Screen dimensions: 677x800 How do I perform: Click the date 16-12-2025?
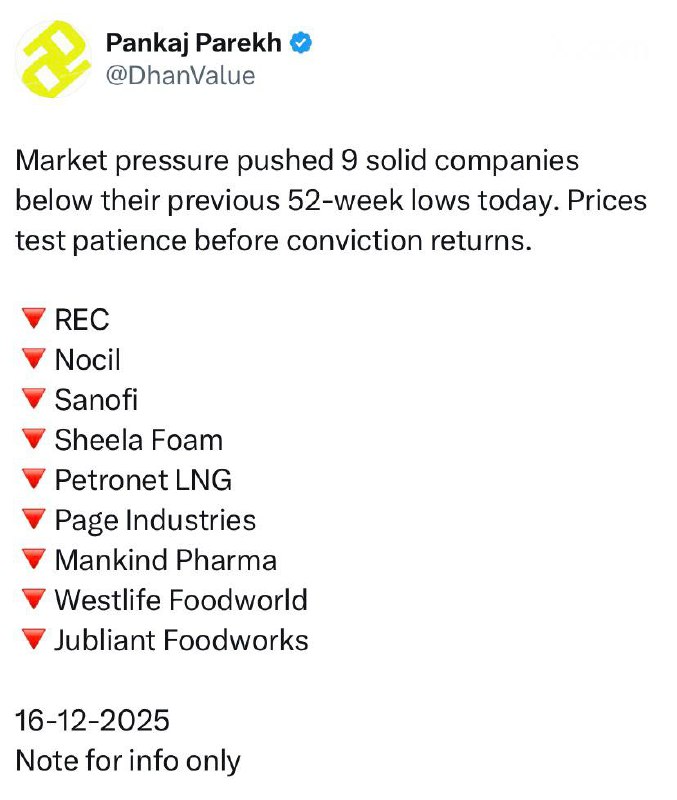point(93,720)
